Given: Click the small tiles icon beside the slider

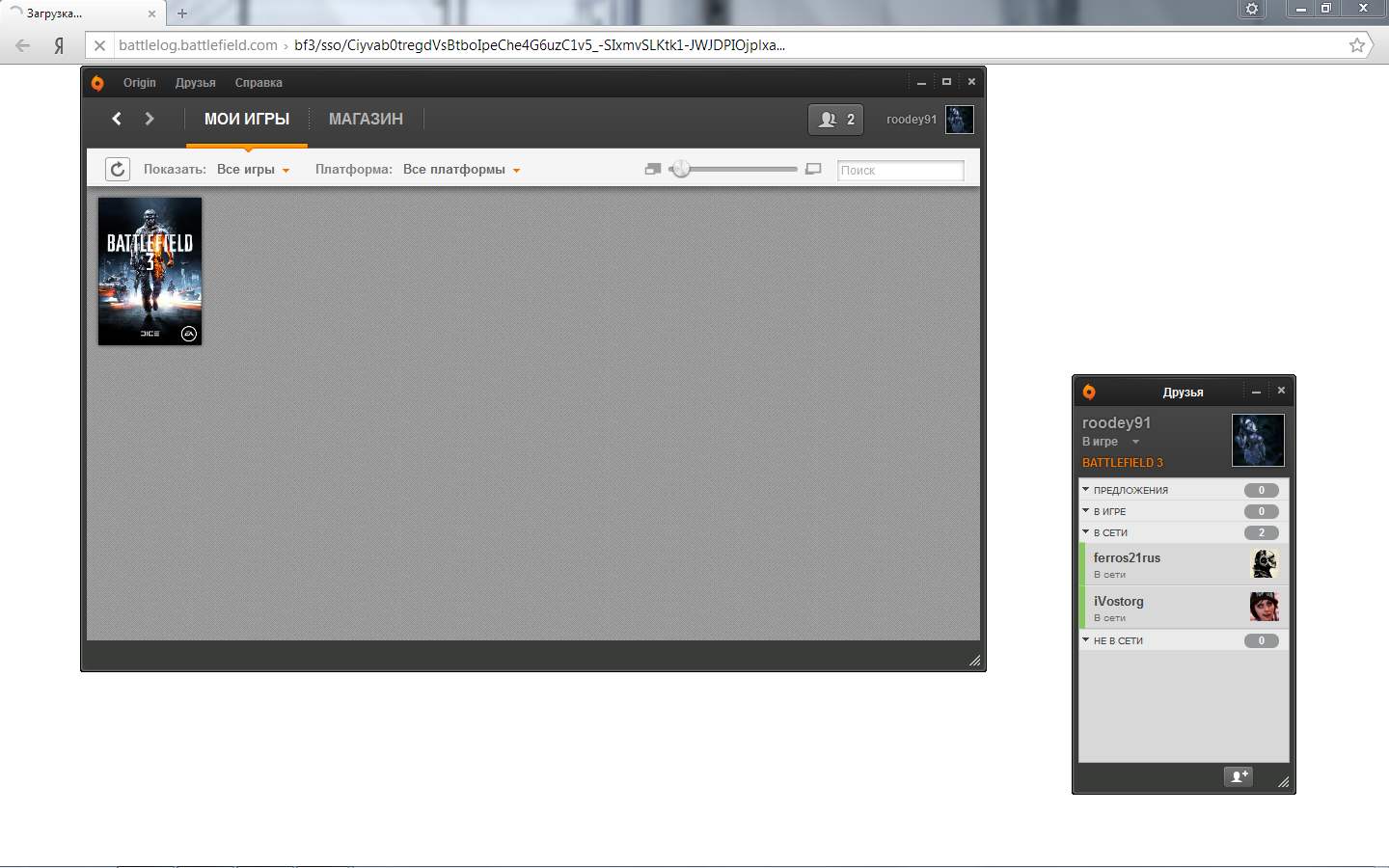Looking at the screenshot, I should click(653, 169).
